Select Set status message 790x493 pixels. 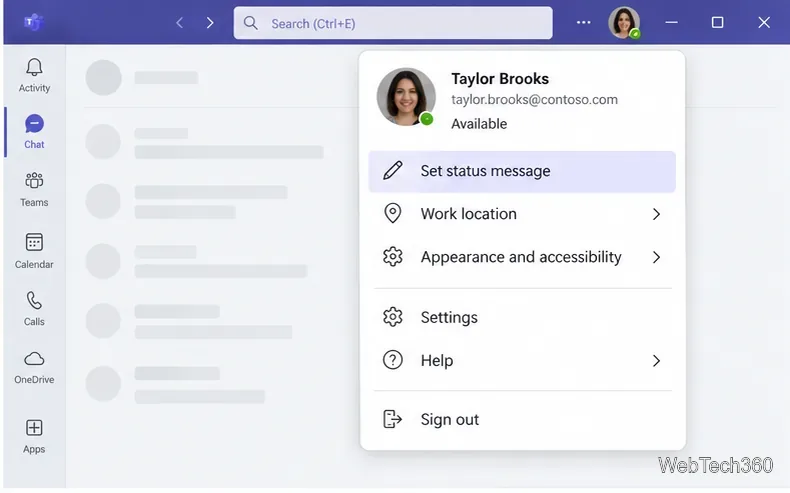point(522,171)
